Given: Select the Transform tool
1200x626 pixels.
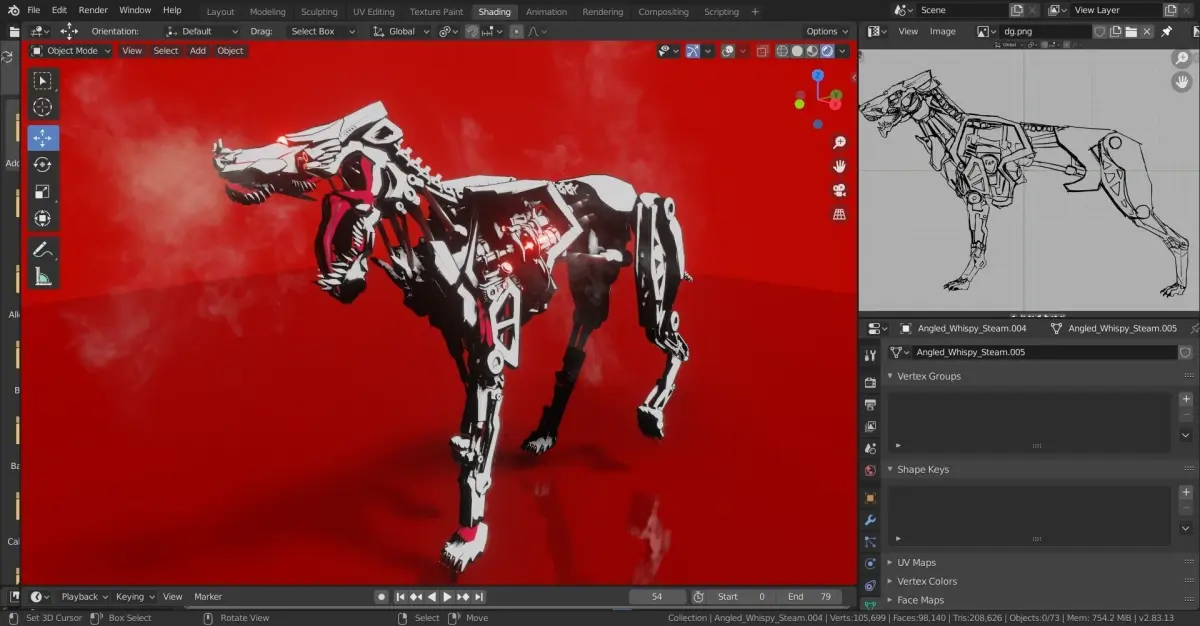Looking at the screenshot, I should click(43, 219).
